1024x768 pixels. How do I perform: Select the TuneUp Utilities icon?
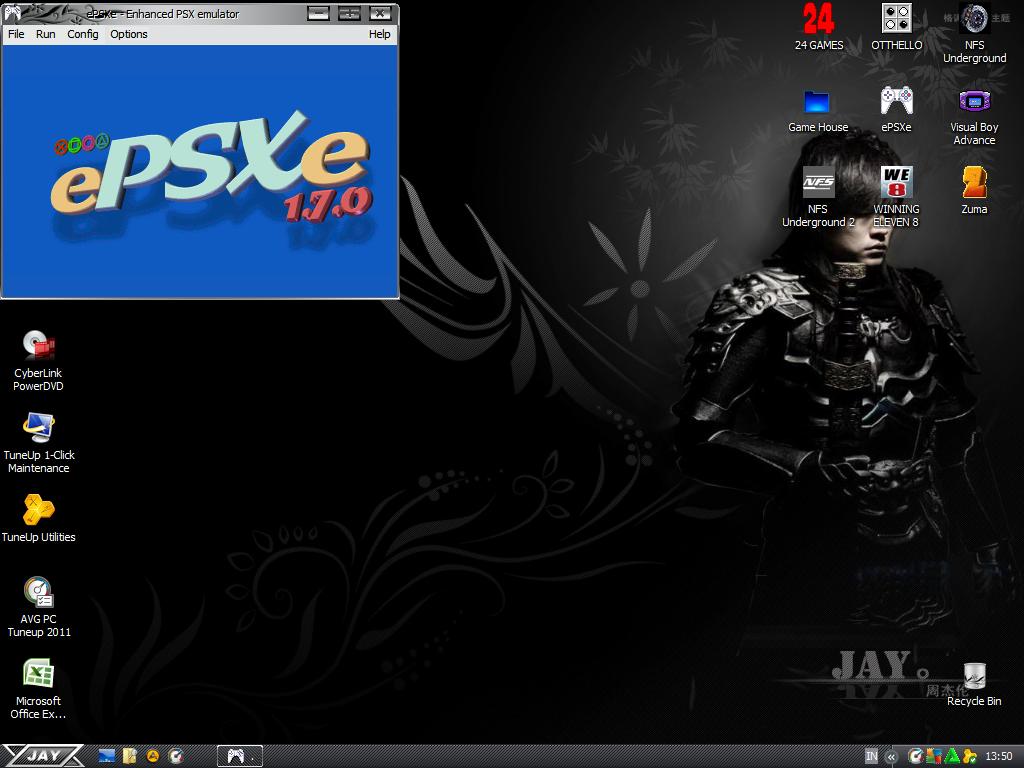(39, 519)
